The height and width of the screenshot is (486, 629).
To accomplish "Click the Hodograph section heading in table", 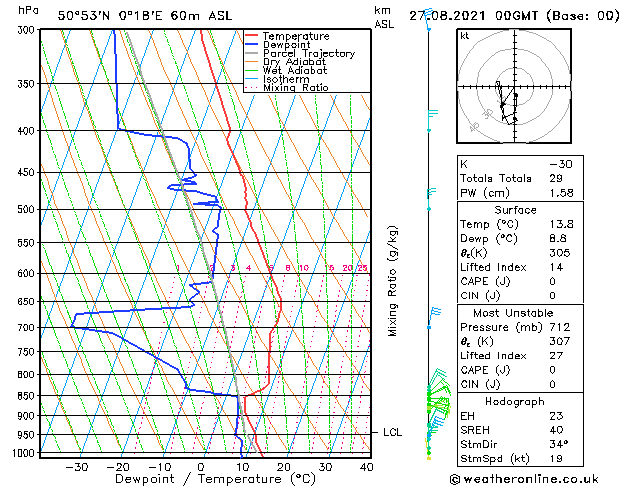I will coord(515,401).
